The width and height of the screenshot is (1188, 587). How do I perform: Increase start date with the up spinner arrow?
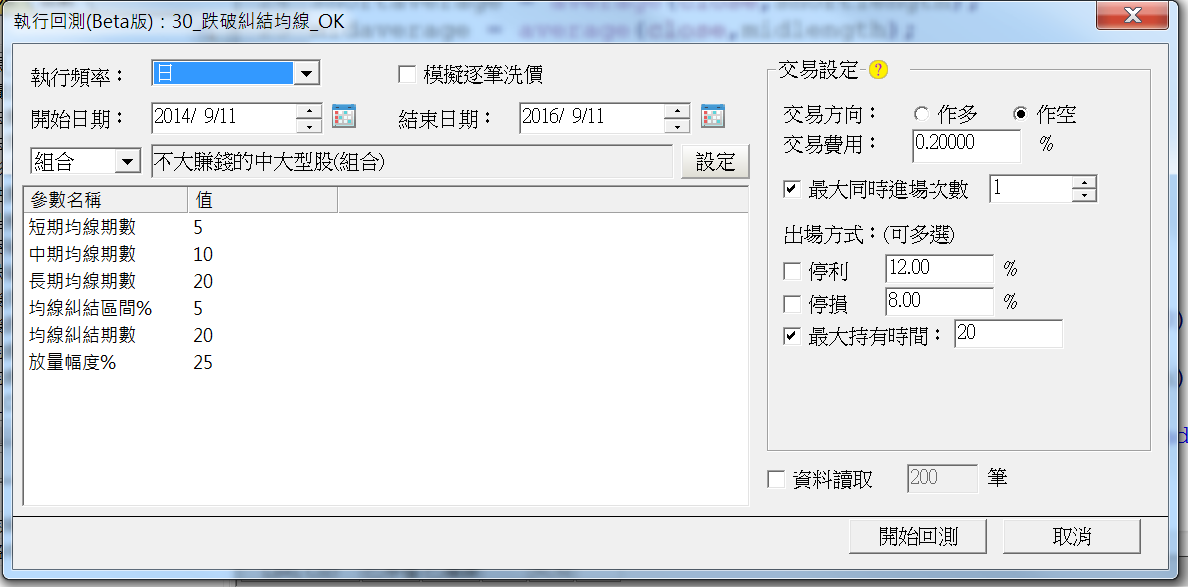tap(309, 110)
